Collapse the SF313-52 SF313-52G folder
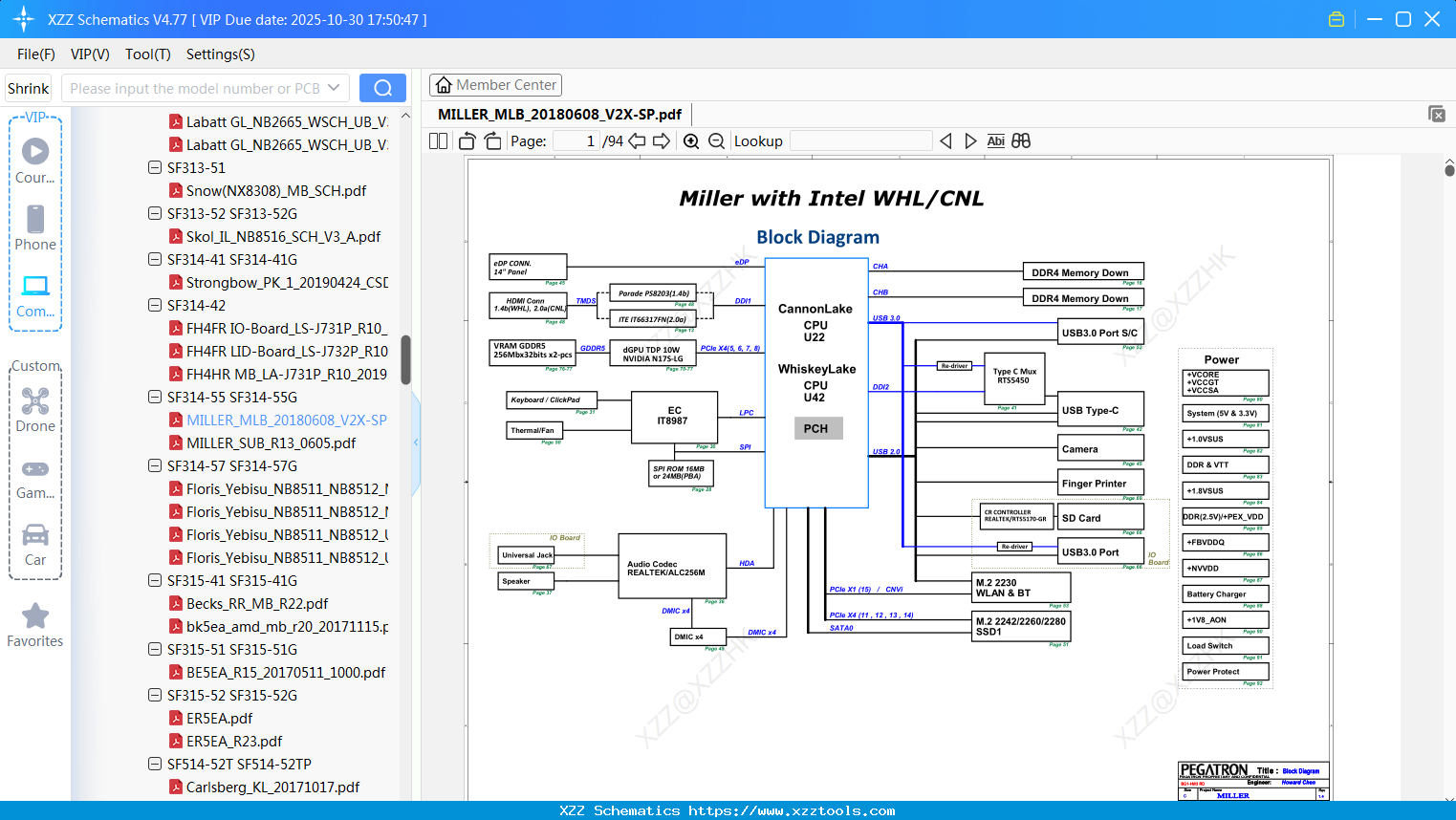Screen dimensions: 1456x820 click(x=155, y=213)
